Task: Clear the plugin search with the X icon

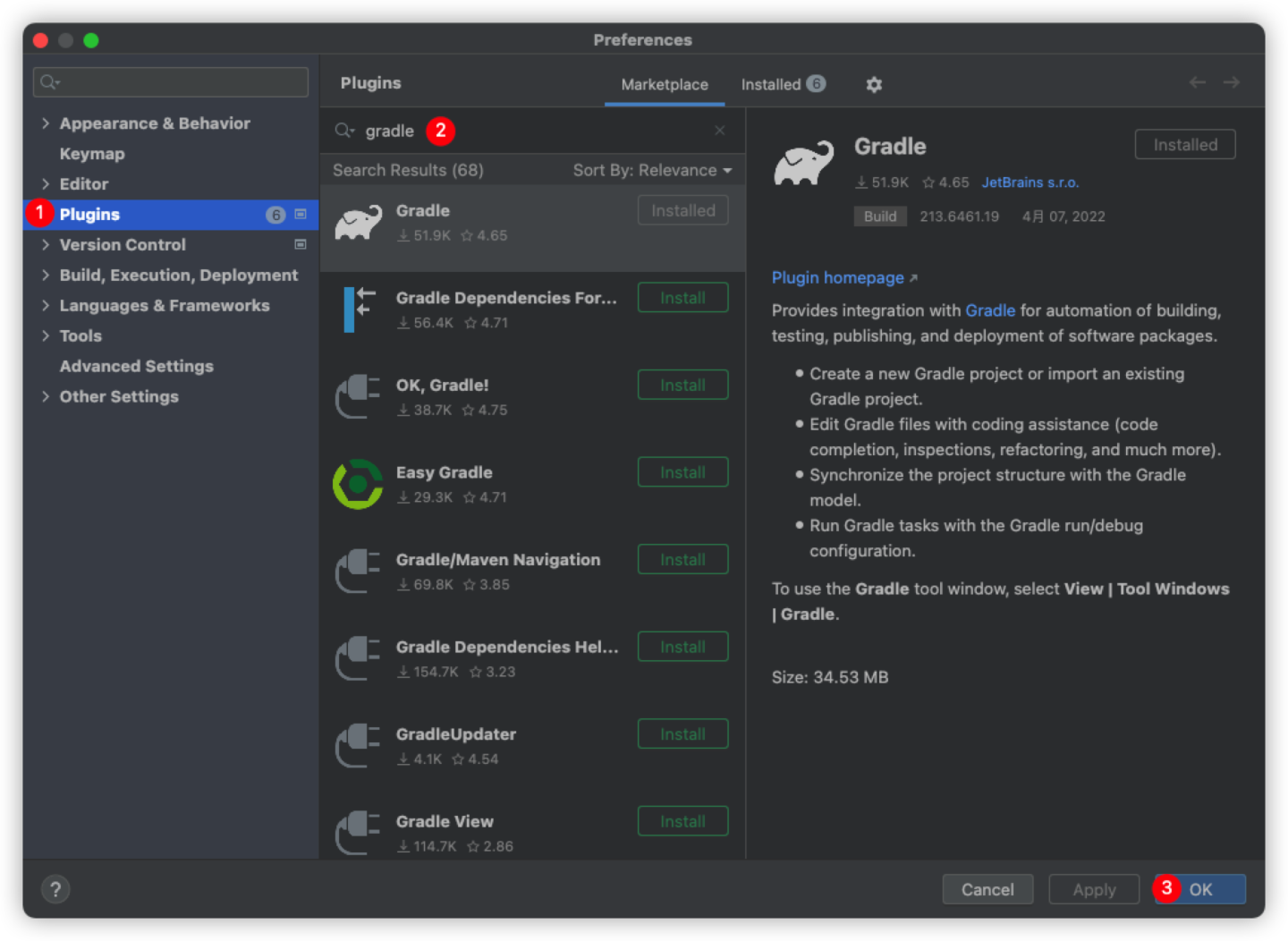Action: [720, 131]
